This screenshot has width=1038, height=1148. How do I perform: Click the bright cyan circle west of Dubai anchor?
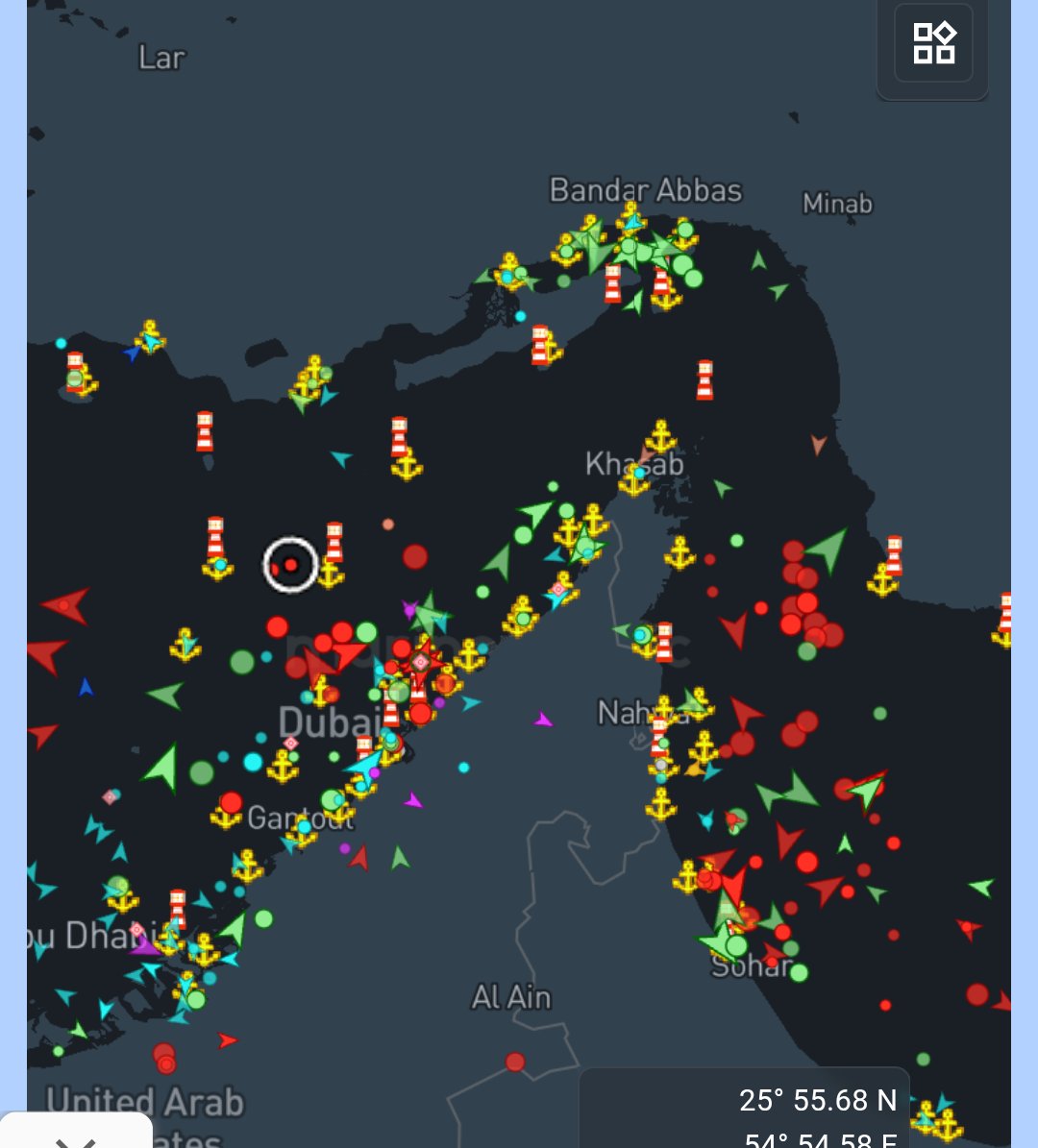[x=253, y=762]
